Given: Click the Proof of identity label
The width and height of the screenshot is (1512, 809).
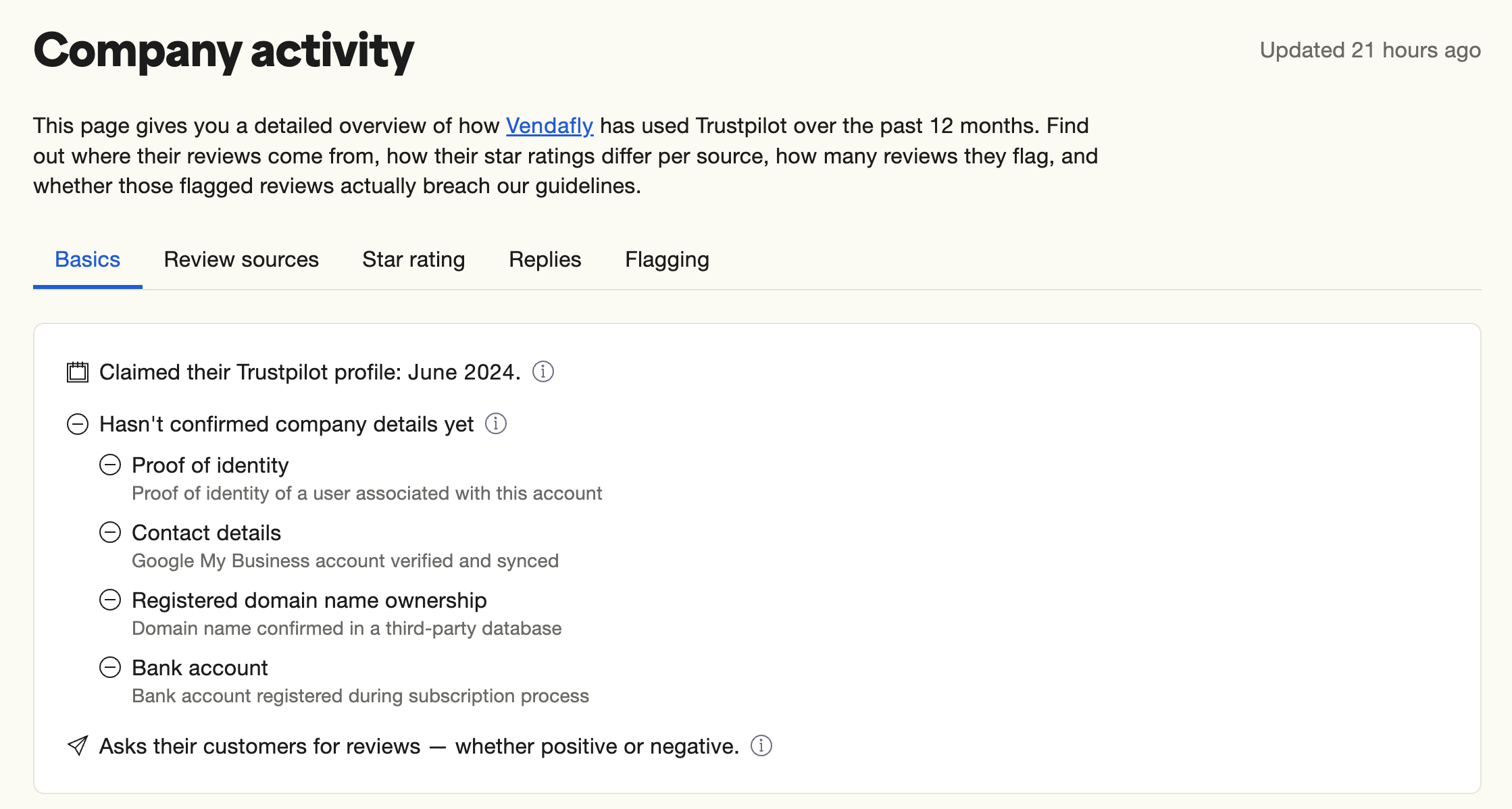Looking at the screenshot, I should (x=210, y=465).
